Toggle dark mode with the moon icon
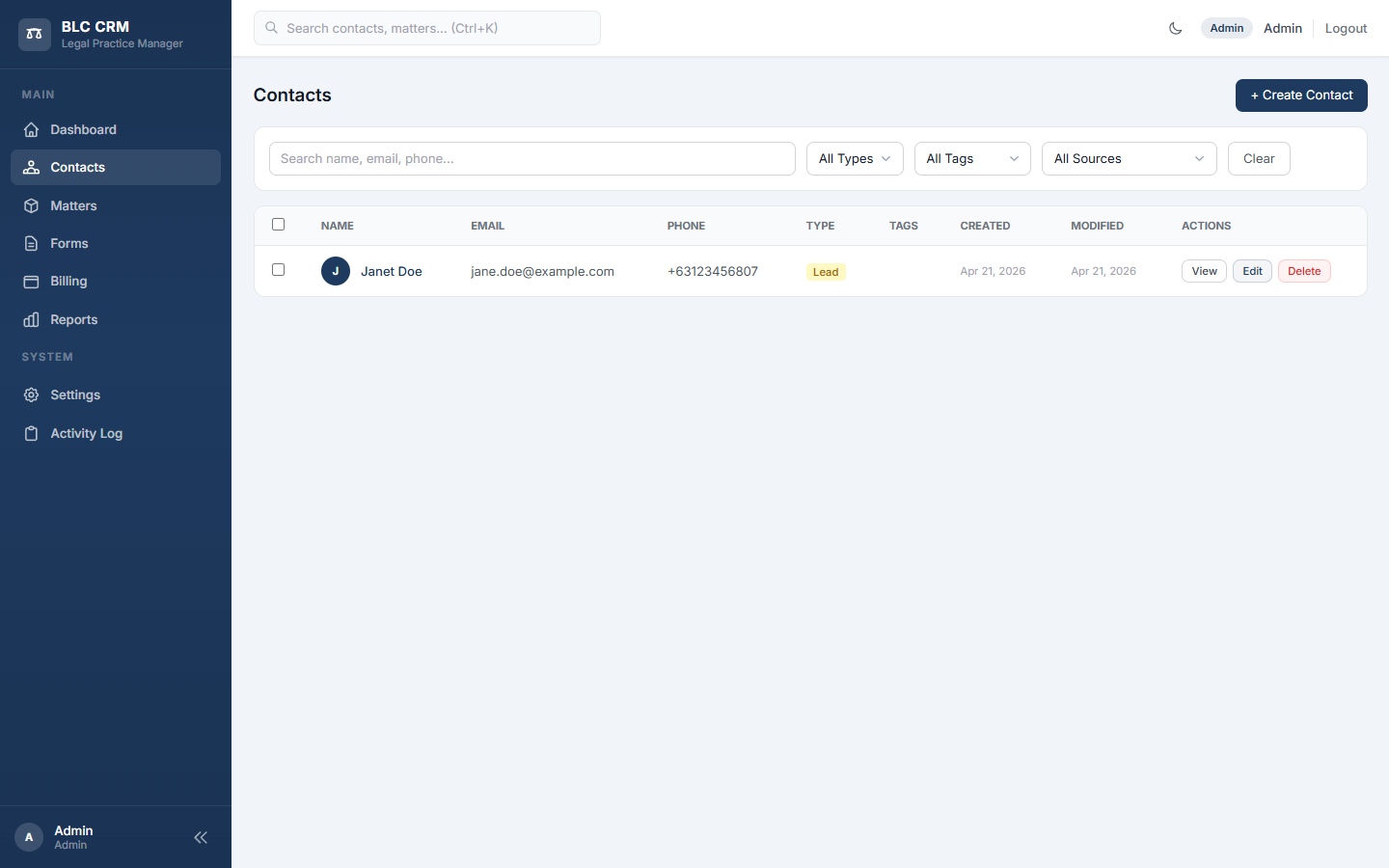 [x=1175, y=28]
